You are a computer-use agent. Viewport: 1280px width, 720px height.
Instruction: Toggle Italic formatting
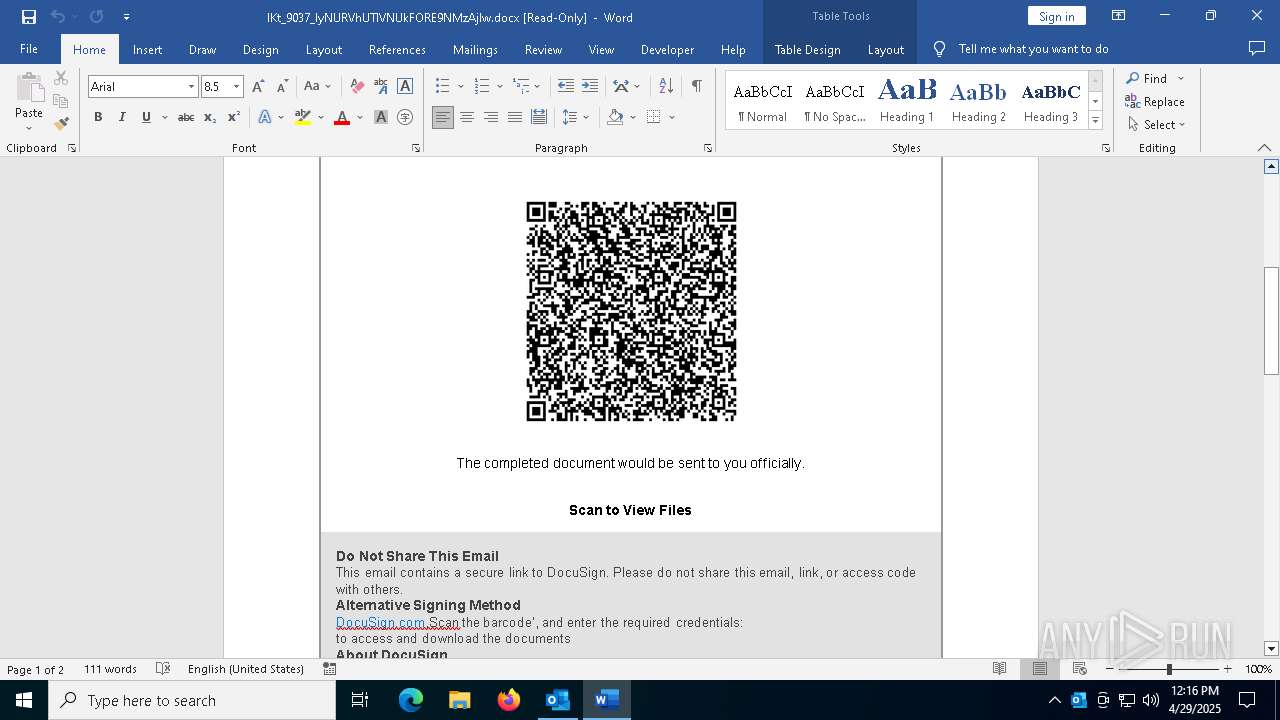(122, 117)
